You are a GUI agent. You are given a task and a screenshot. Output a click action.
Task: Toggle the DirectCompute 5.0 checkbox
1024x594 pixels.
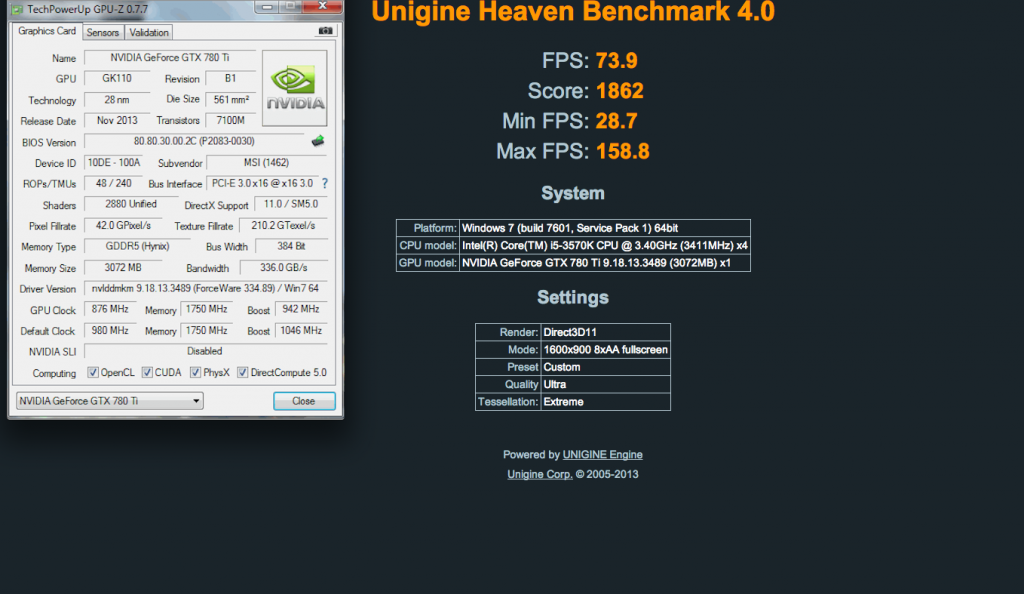point(243,373)
